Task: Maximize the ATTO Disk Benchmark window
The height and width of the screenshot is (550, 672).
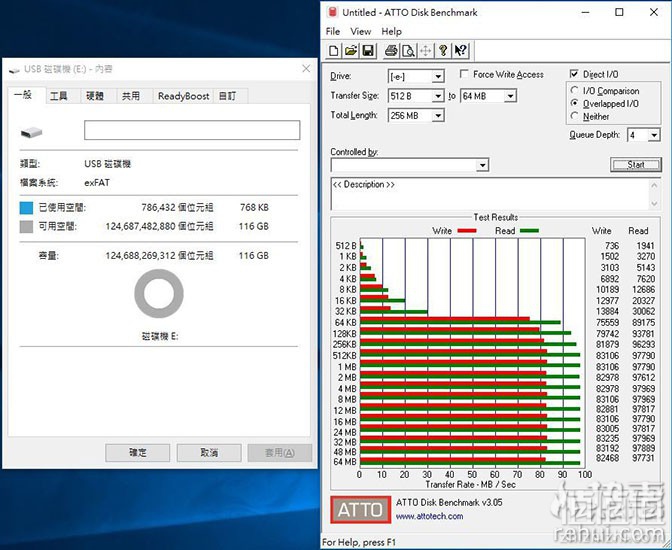Action: click(619, 12)
